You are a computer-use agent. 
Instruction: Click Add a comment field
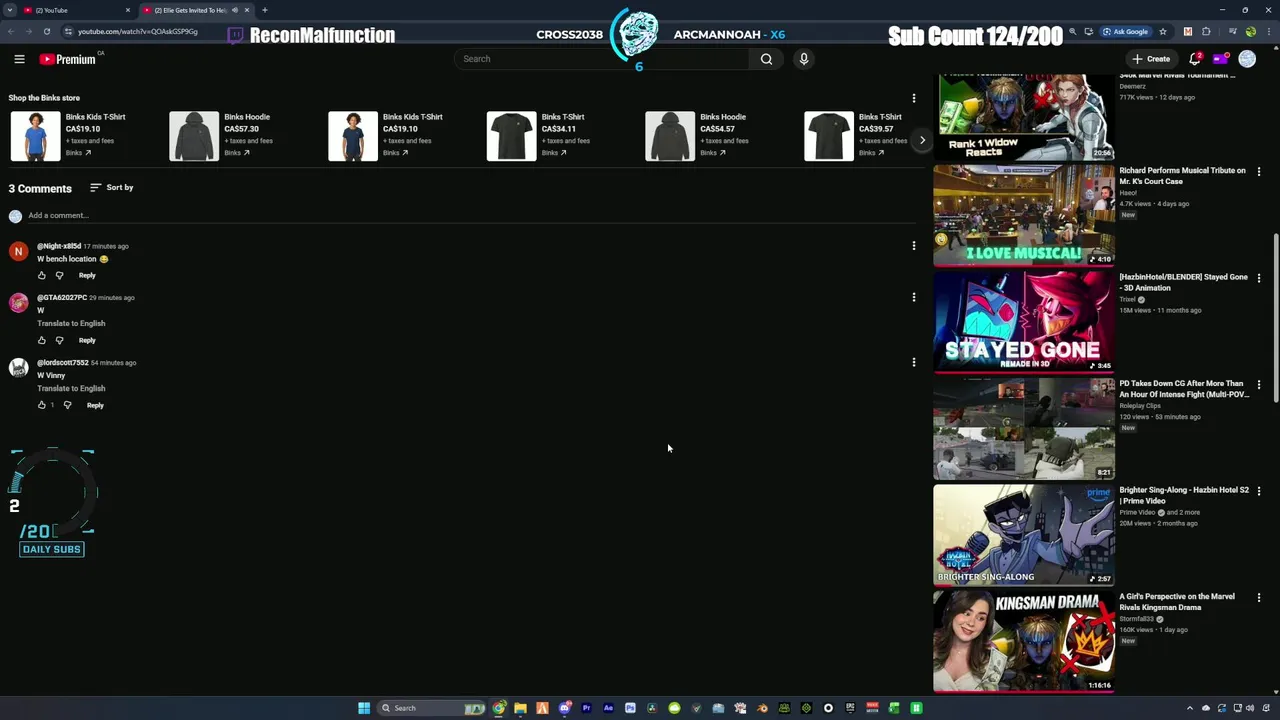pyautogui.click(x=58, y=215)
